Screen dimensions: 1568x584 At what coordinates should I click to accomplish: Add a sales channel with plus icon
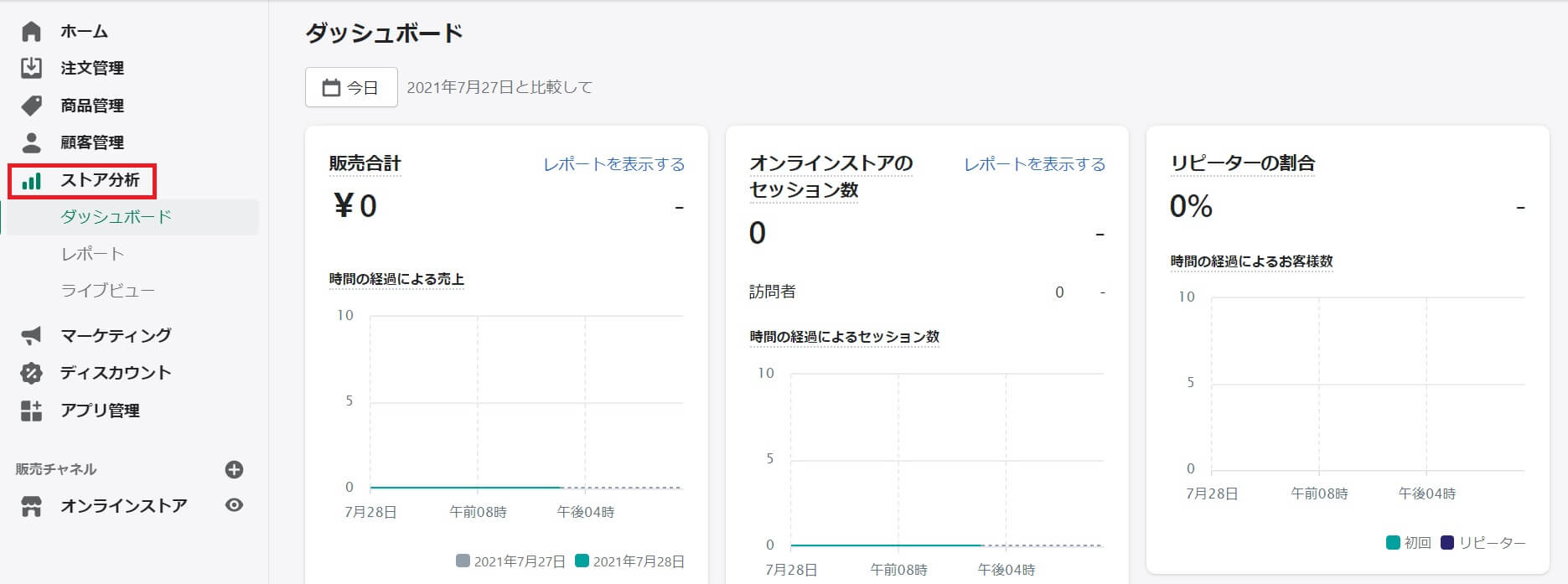[x=235, y=469]
